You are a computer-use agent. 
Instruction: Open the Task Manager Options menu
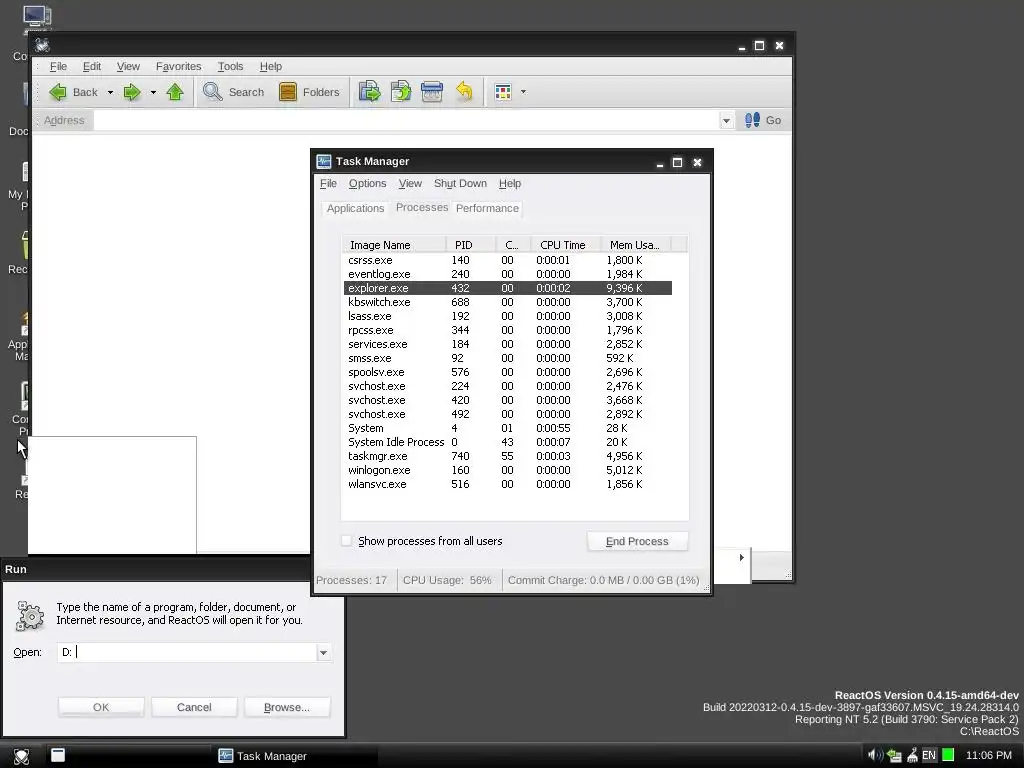tap(367, 184)
